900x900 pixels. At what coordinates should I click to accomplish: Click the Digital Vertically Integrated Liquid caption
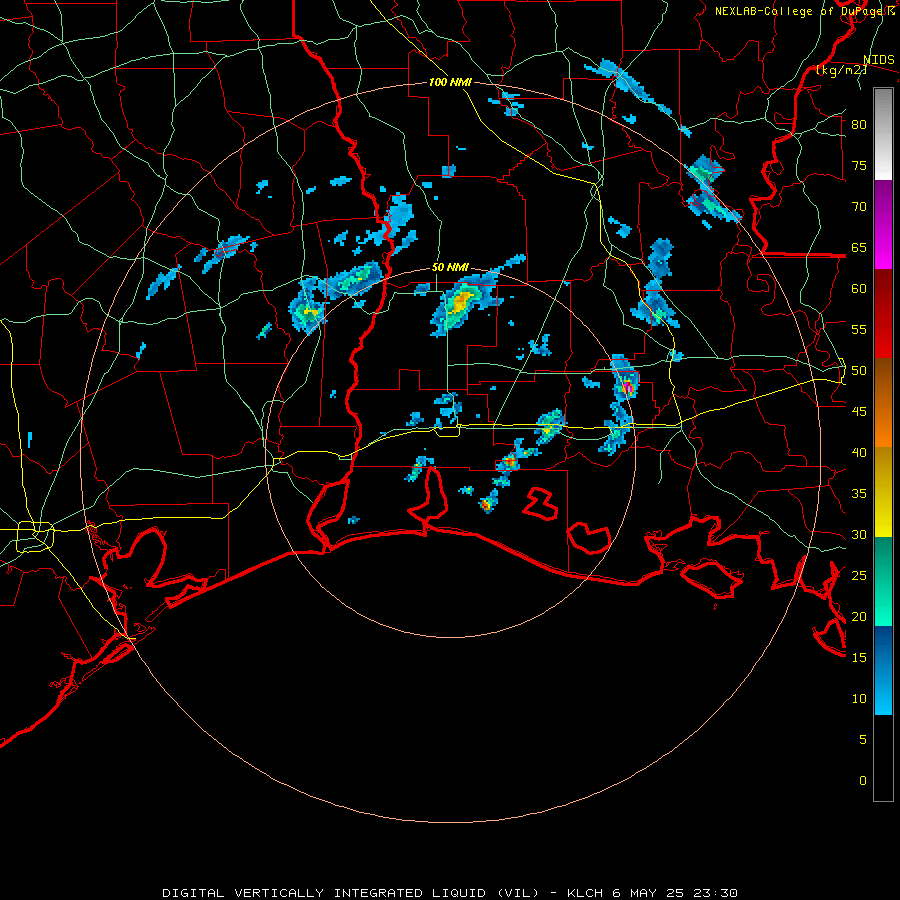tap(450, 893)
